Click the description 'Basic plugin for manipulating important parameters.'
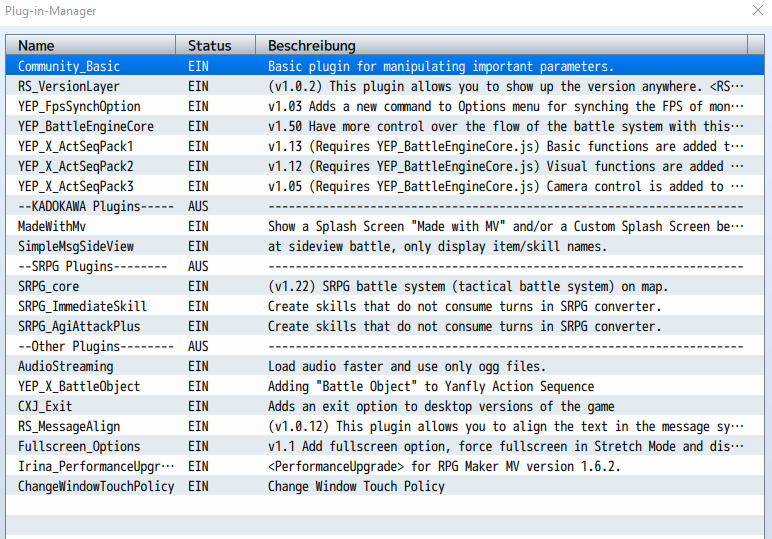The width and height of the screenshot is (772, 539). tap(441, 66)
